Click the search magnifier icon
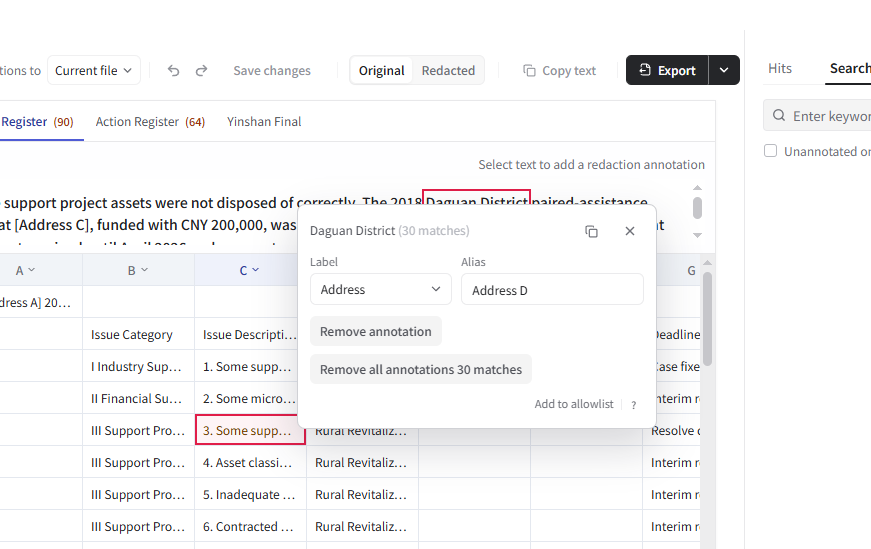Viewport: 871px width, 549px height. (x=779, y=116)
